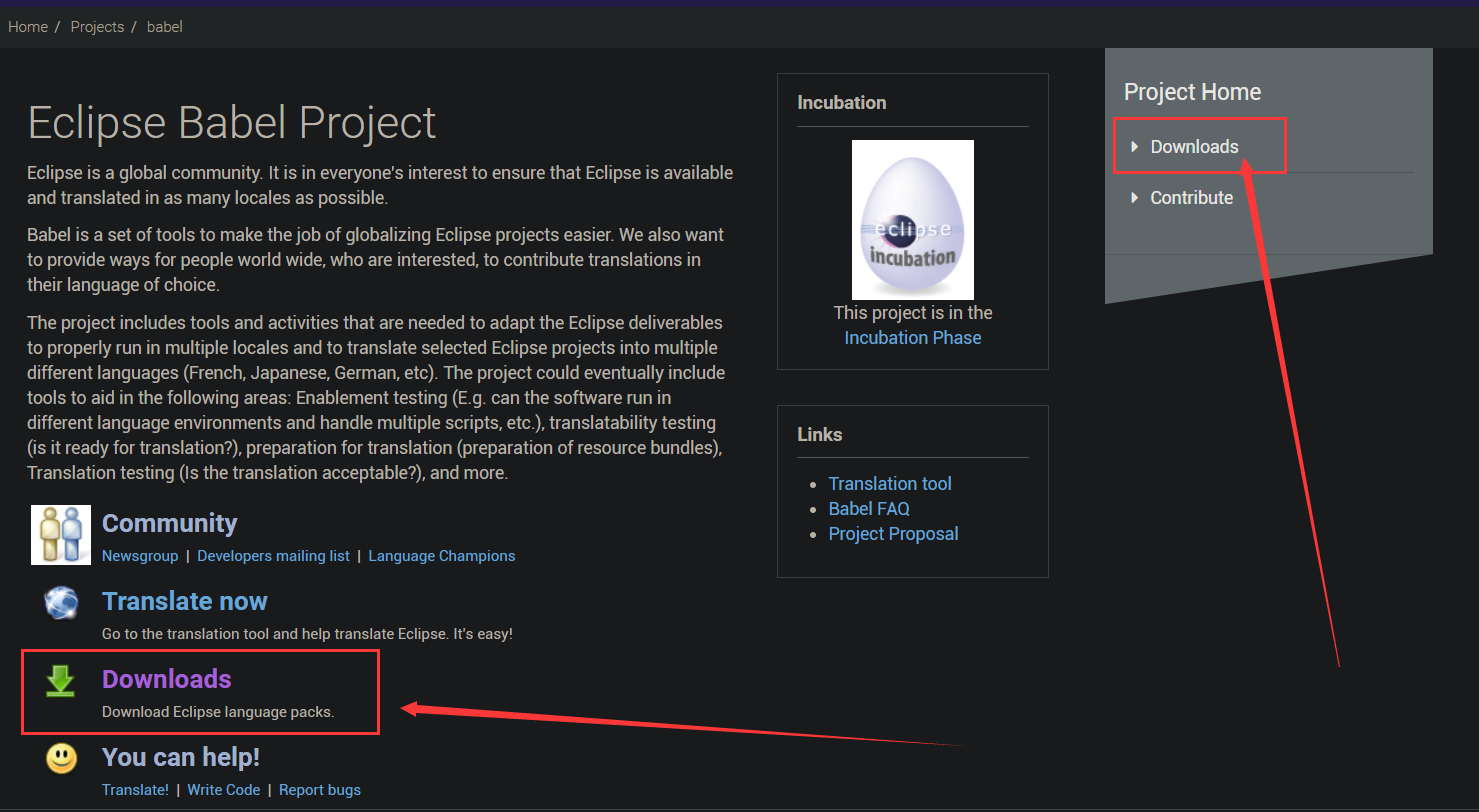The height and width of the screenshot is (812, 1479).
Task: Click the smiley face icon
Action: (61, 758)
